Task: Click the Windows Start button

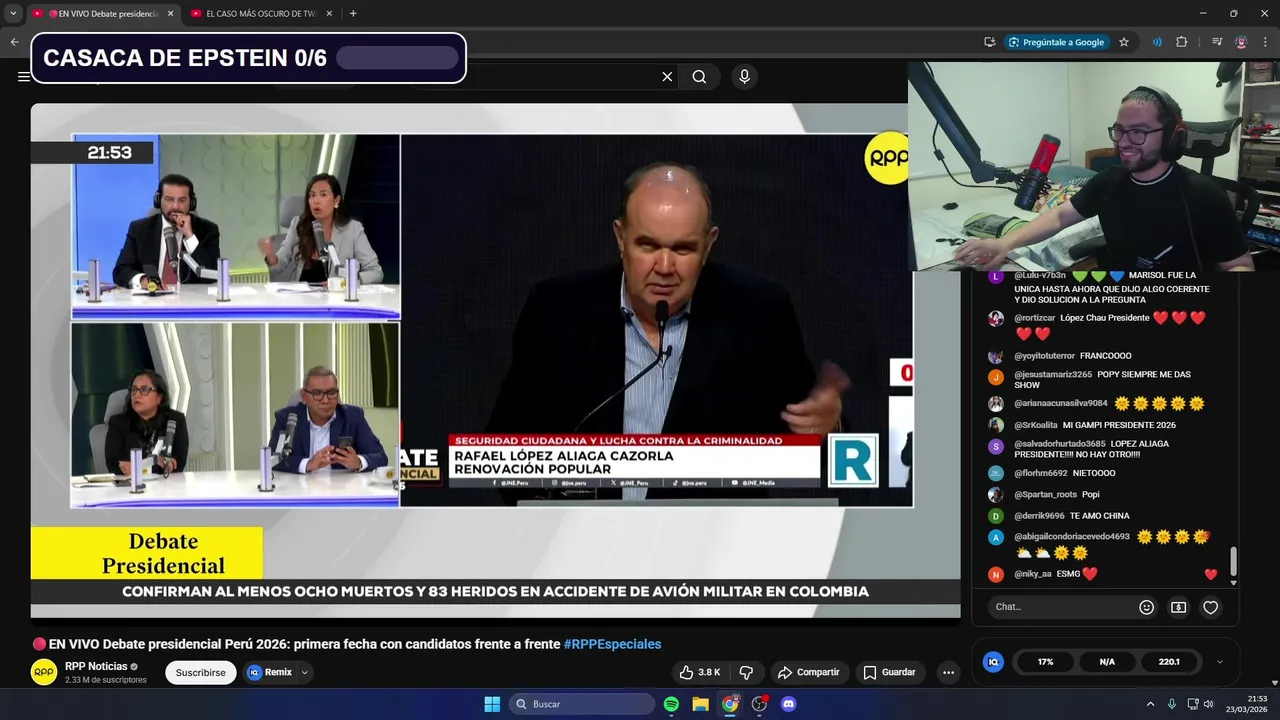Action: click(492, 704)
